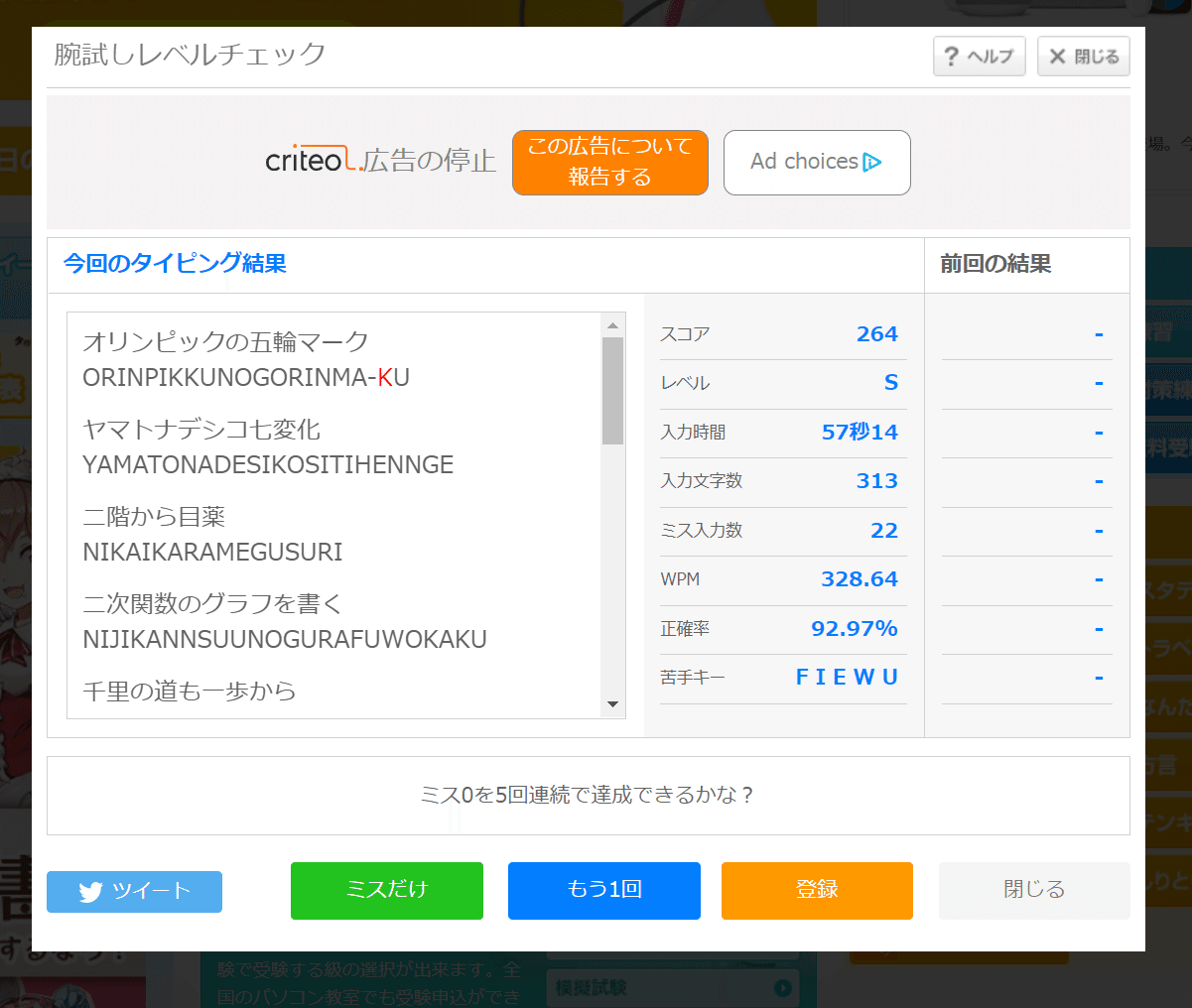This screenshot has height=1008, width=1192.
Task: Switch to the 今回のタイピング結果 tab
Action: [174, 265]
